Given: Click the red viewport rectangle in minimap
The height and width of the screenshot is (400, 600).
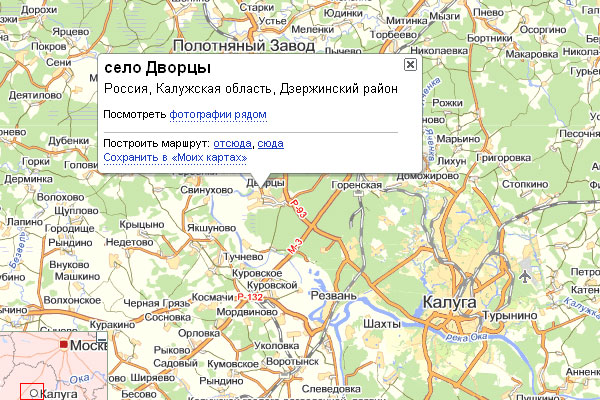Looking at the screenshot, I should [32, 392].
